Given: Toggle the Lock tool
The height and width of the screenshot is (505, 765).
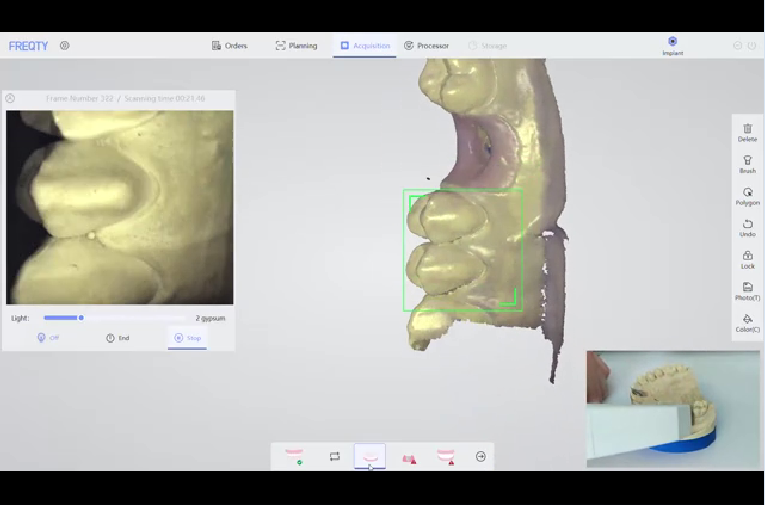Looking at the screenshot, I should [x=747, y=259].
